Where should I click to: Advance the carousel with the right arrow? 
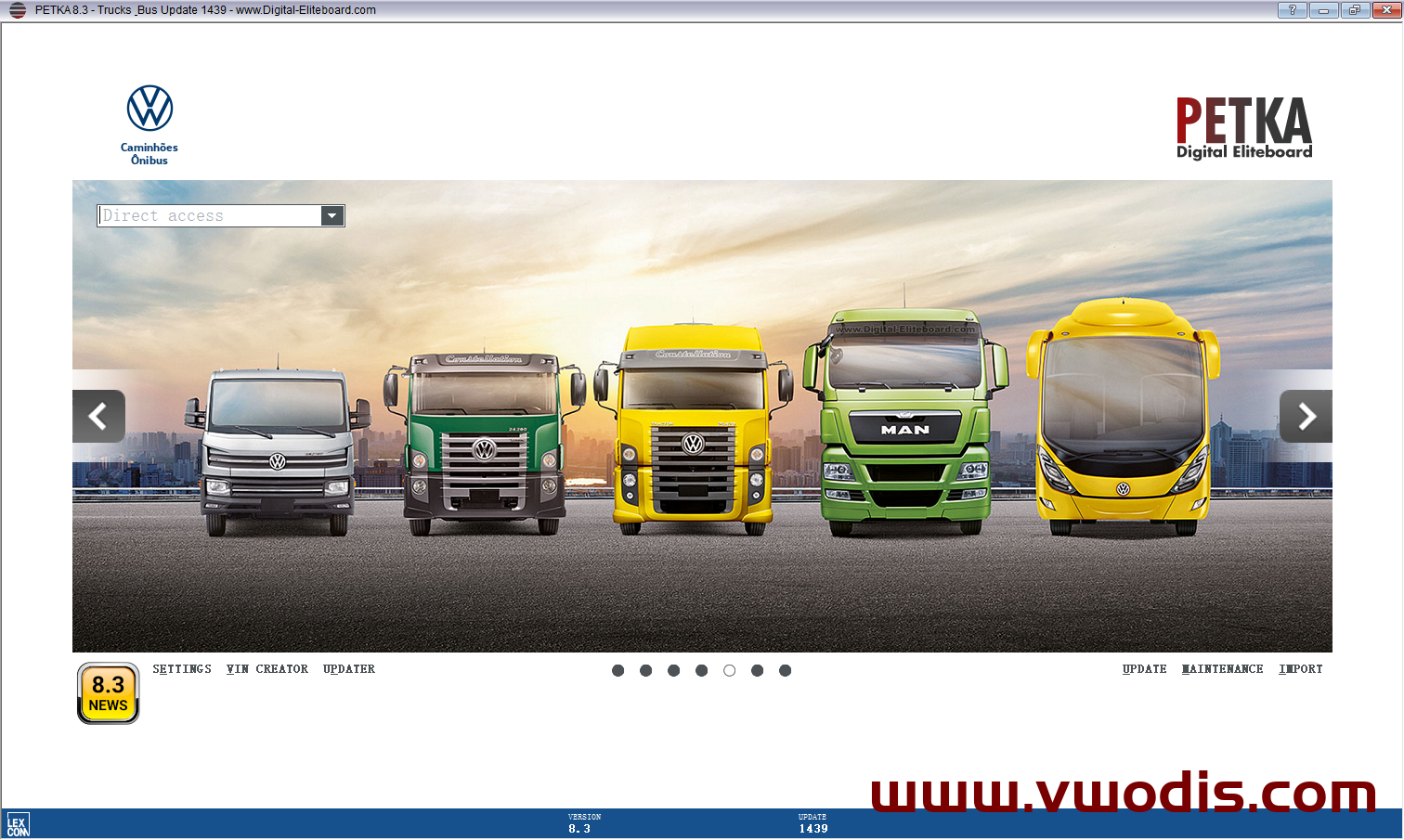click(1306, 417)
